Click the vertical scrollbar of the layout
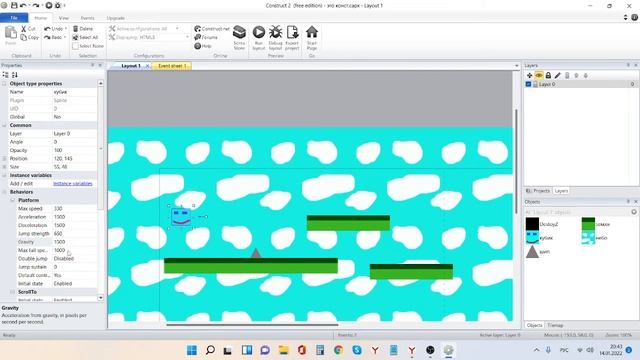 516,161
